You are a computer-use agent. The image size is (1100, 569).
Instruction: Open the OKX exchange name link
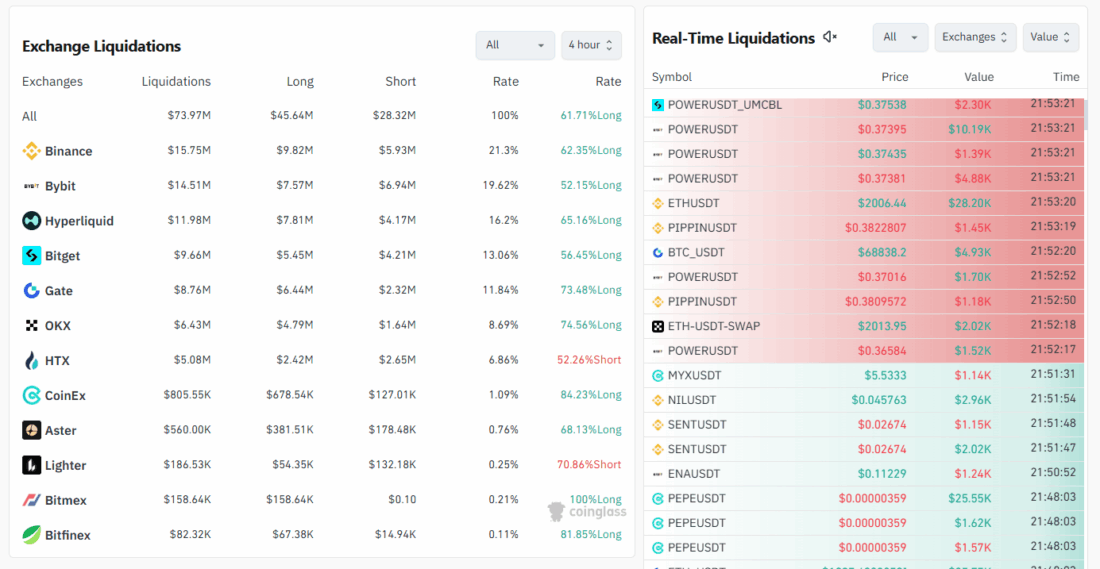tap(58, 326)
